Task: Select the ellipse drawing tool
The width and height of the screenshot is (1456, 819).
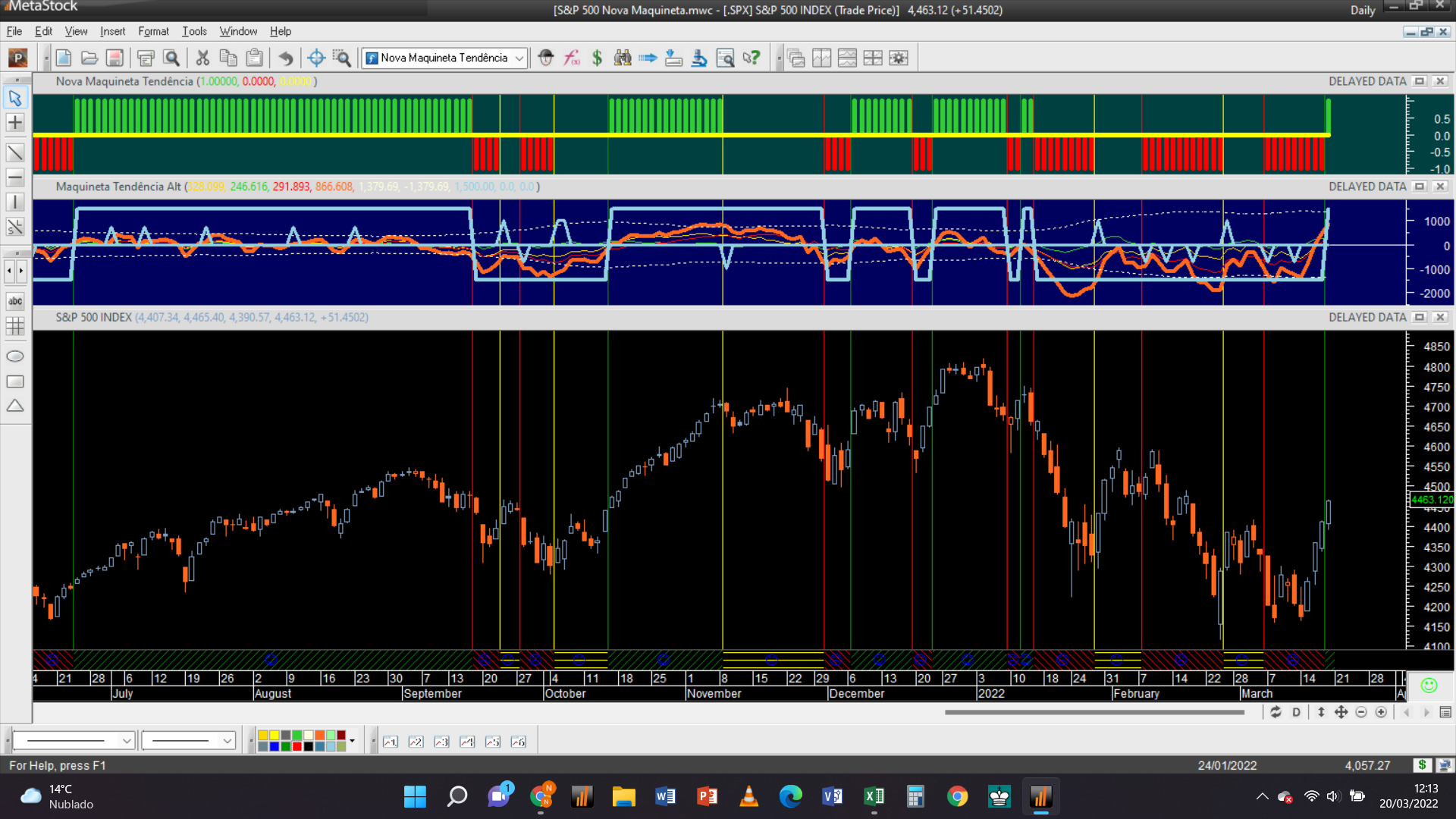Action: (15, 356)
